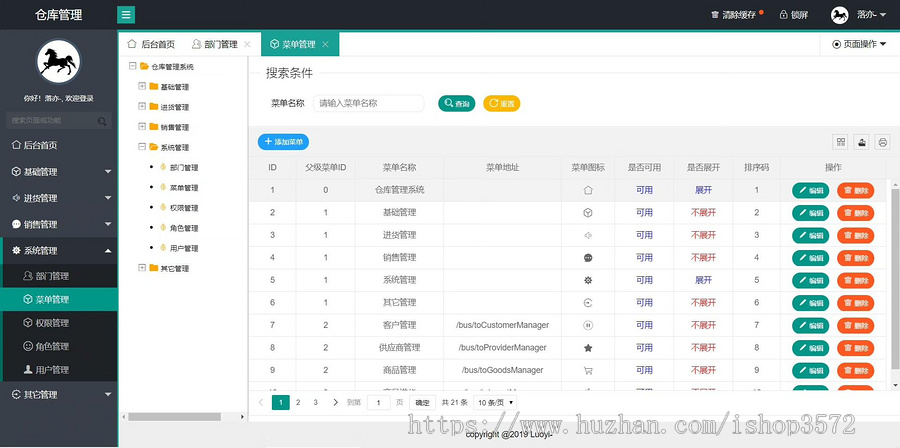
Task: Click the chat bubble icon in 销售管理 row
Action: pyautogui.click(x=588, y=258)
